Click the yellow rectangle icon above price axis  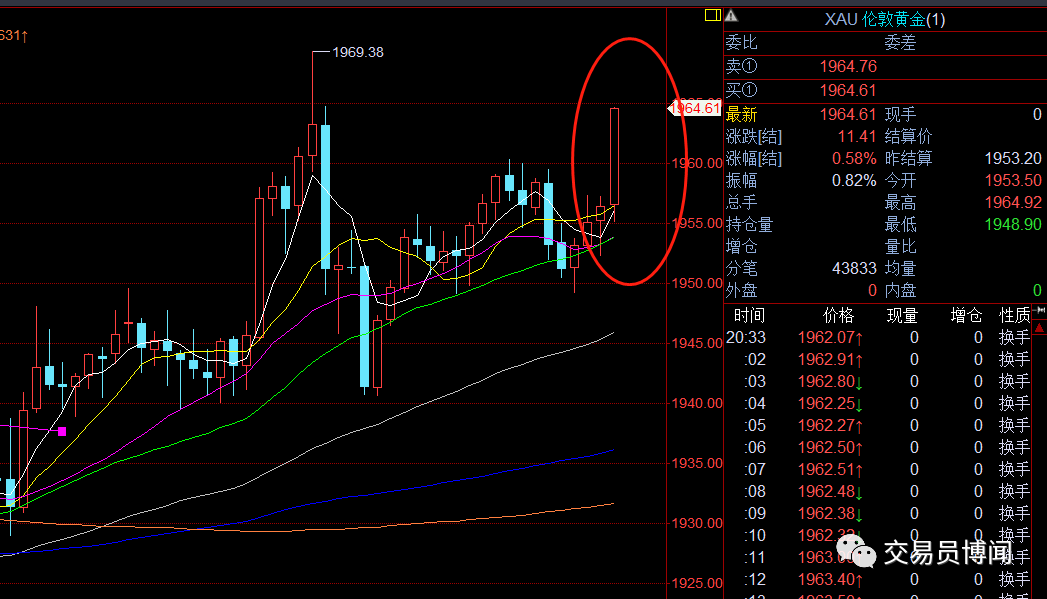point(712,15)
